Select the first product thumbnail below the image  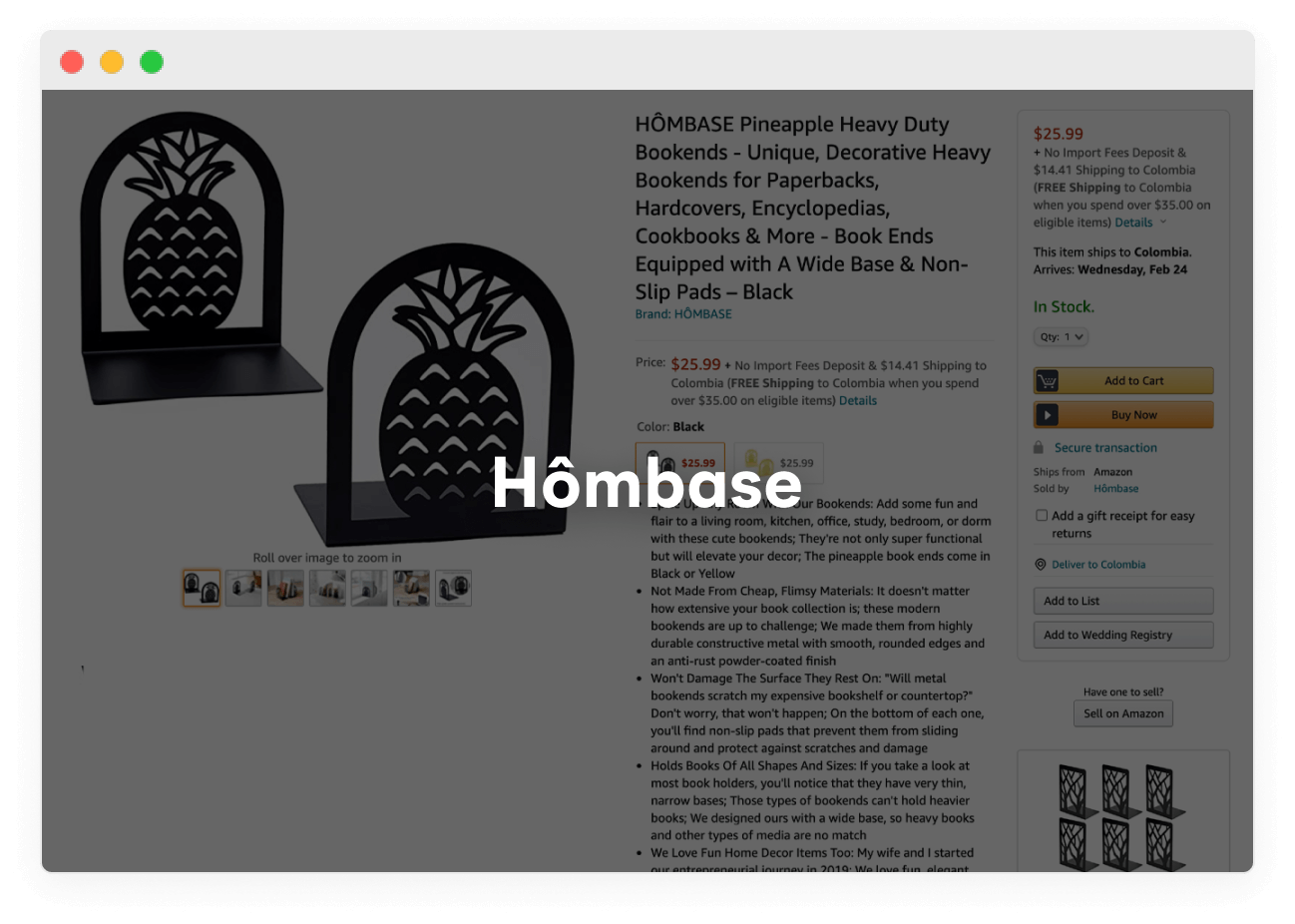[x=202, y=589]
